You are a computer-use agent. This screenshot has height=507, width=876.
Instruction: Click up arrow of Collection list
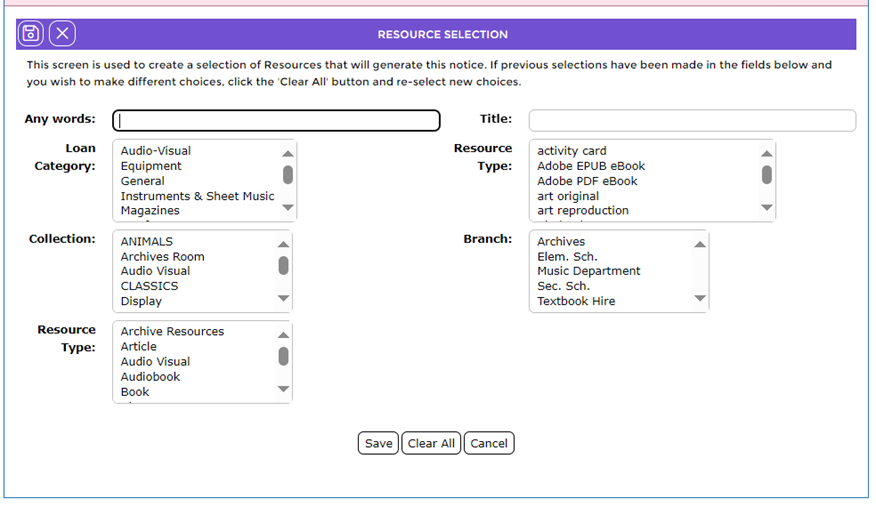(x=283, y=244)
